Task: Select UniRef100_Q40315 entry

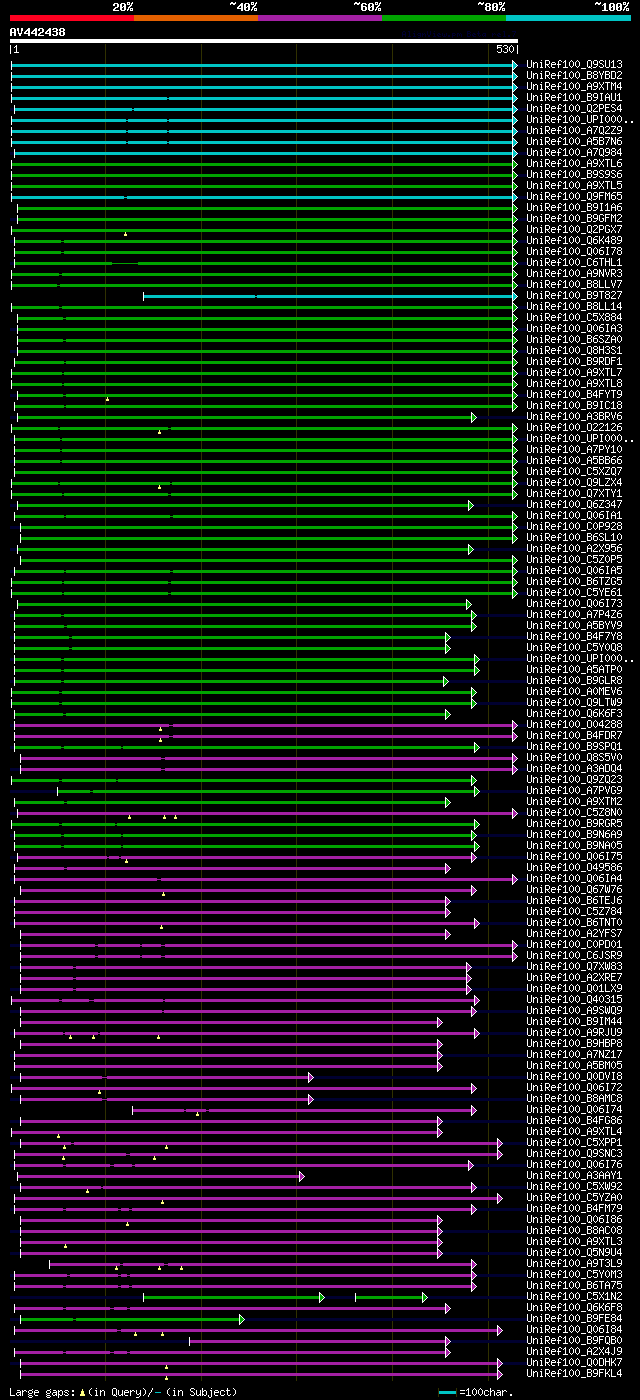Action: pos(574,999)
